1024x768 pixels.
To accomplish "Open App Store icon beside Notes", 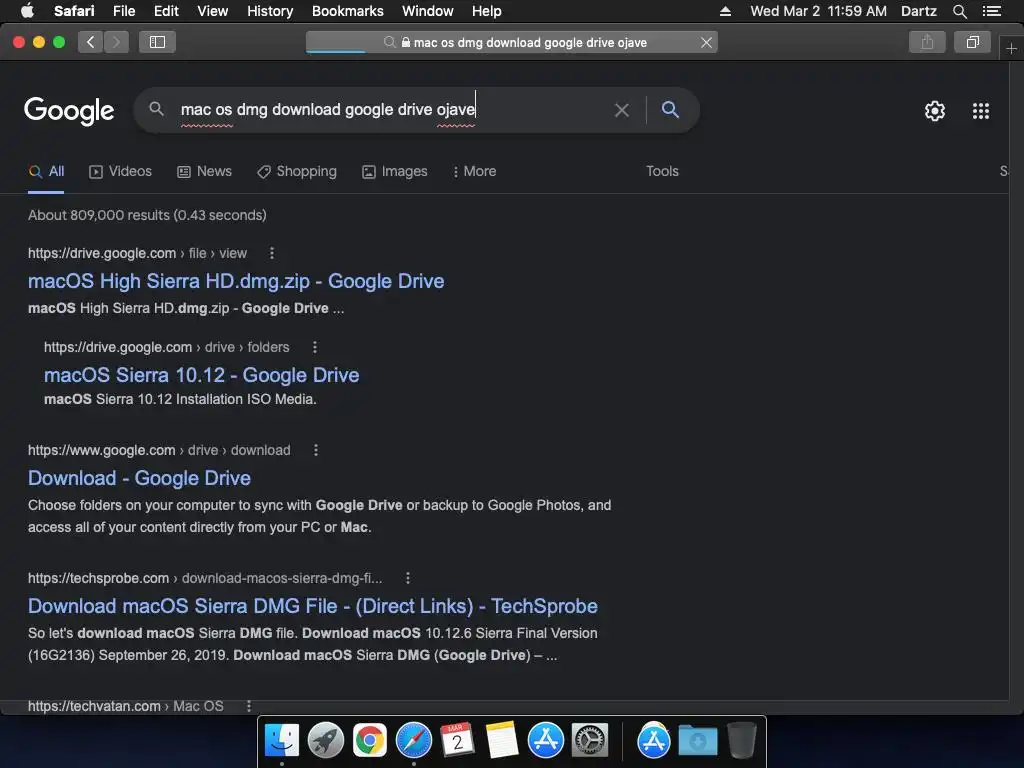I will pyautogui.click(x=545, y=741).
